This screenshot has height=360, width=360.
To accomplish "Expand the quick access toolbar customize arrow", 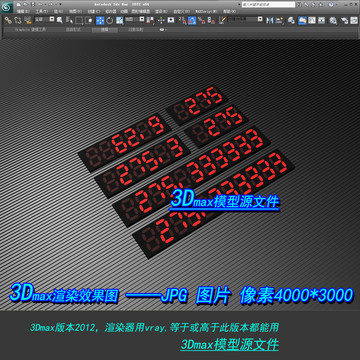I will [60, 4].
